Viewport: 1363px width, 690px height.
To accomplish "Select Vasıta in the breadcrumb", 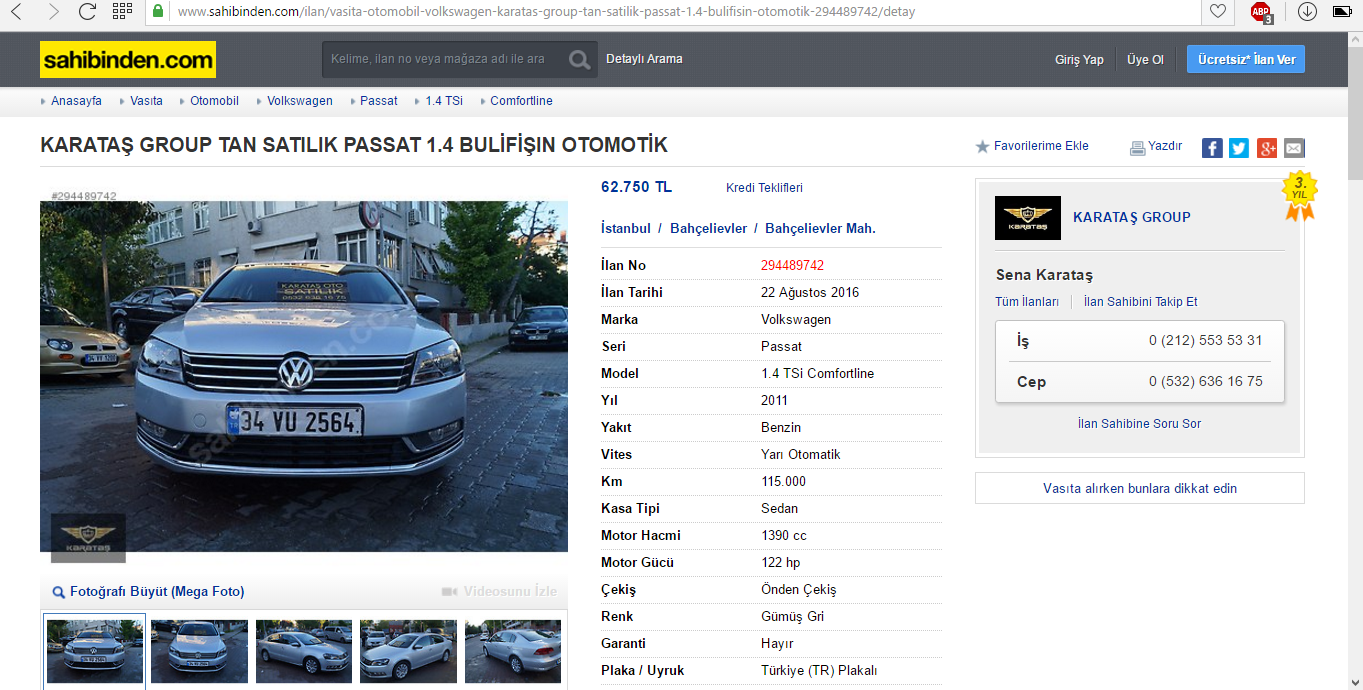I will (x=146, y=101).
